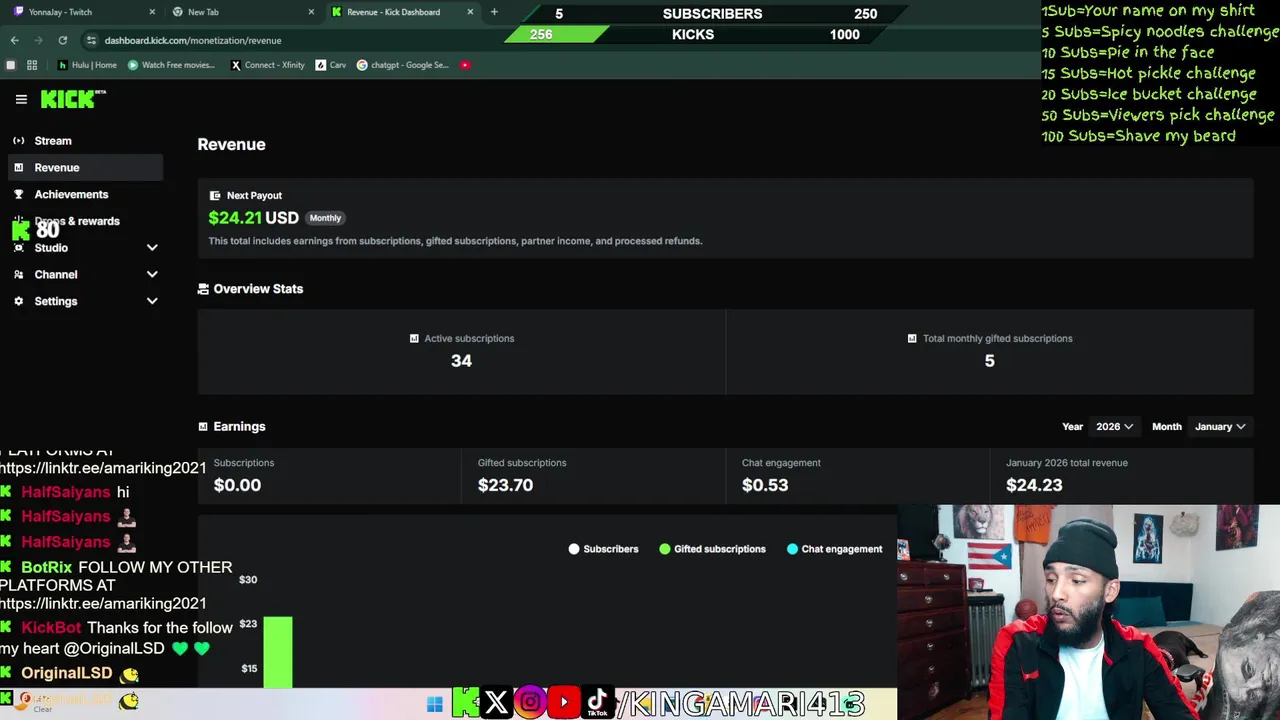Click the YouTube icon in bottom banner

click(x=564, y=703)
